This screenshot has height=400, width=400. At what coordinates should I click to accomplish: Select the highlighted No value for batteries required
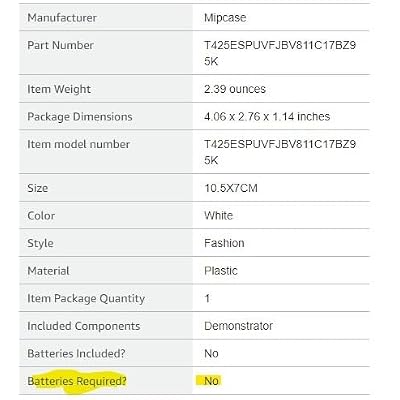coord(211,381)
